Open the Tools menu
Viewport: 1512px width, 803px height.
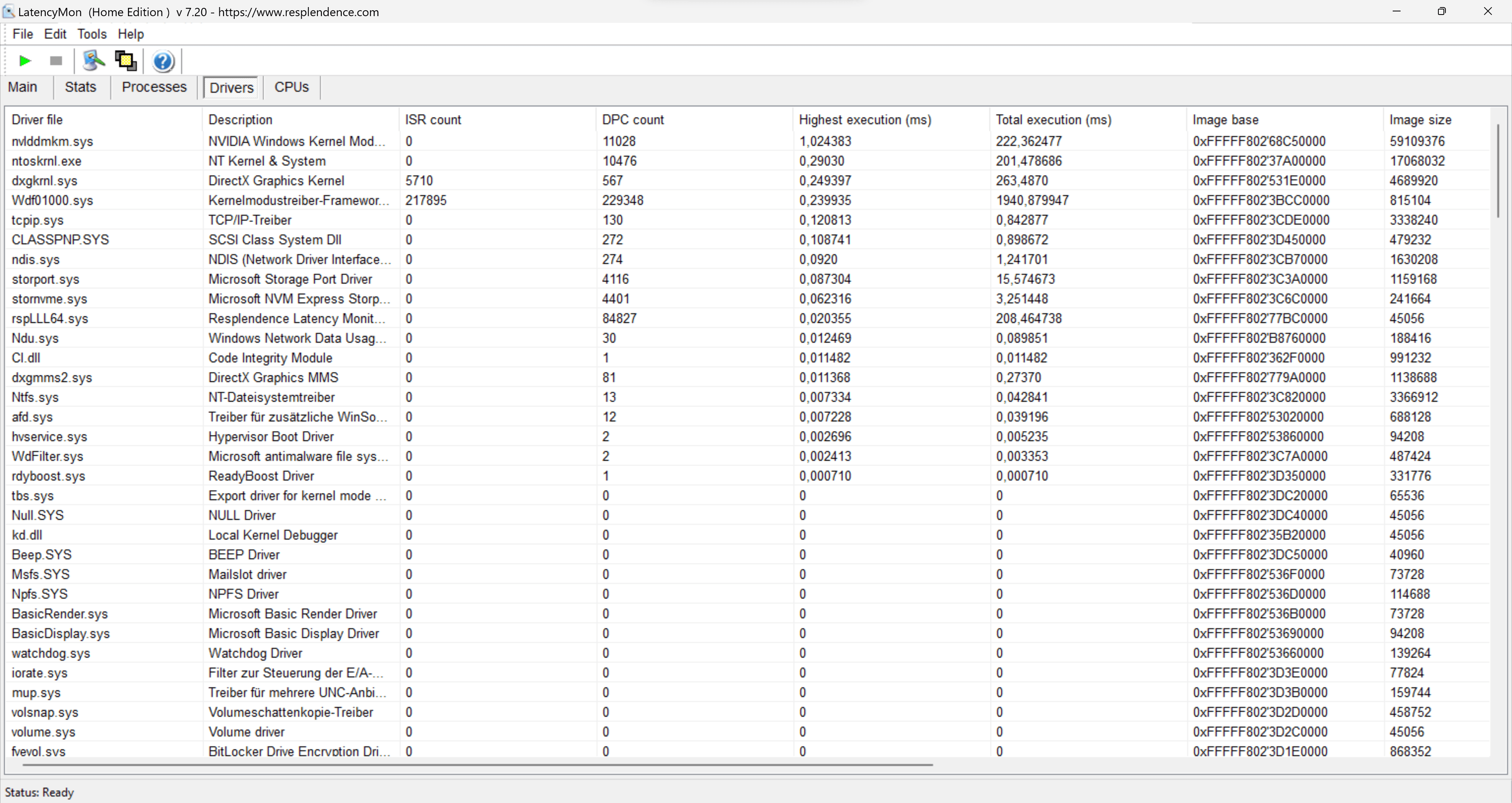[x=92, y=34]
